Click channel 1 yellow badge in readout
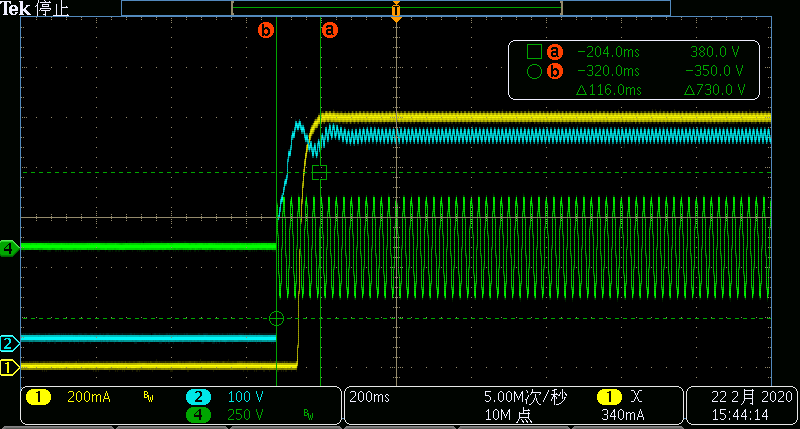 38,397
